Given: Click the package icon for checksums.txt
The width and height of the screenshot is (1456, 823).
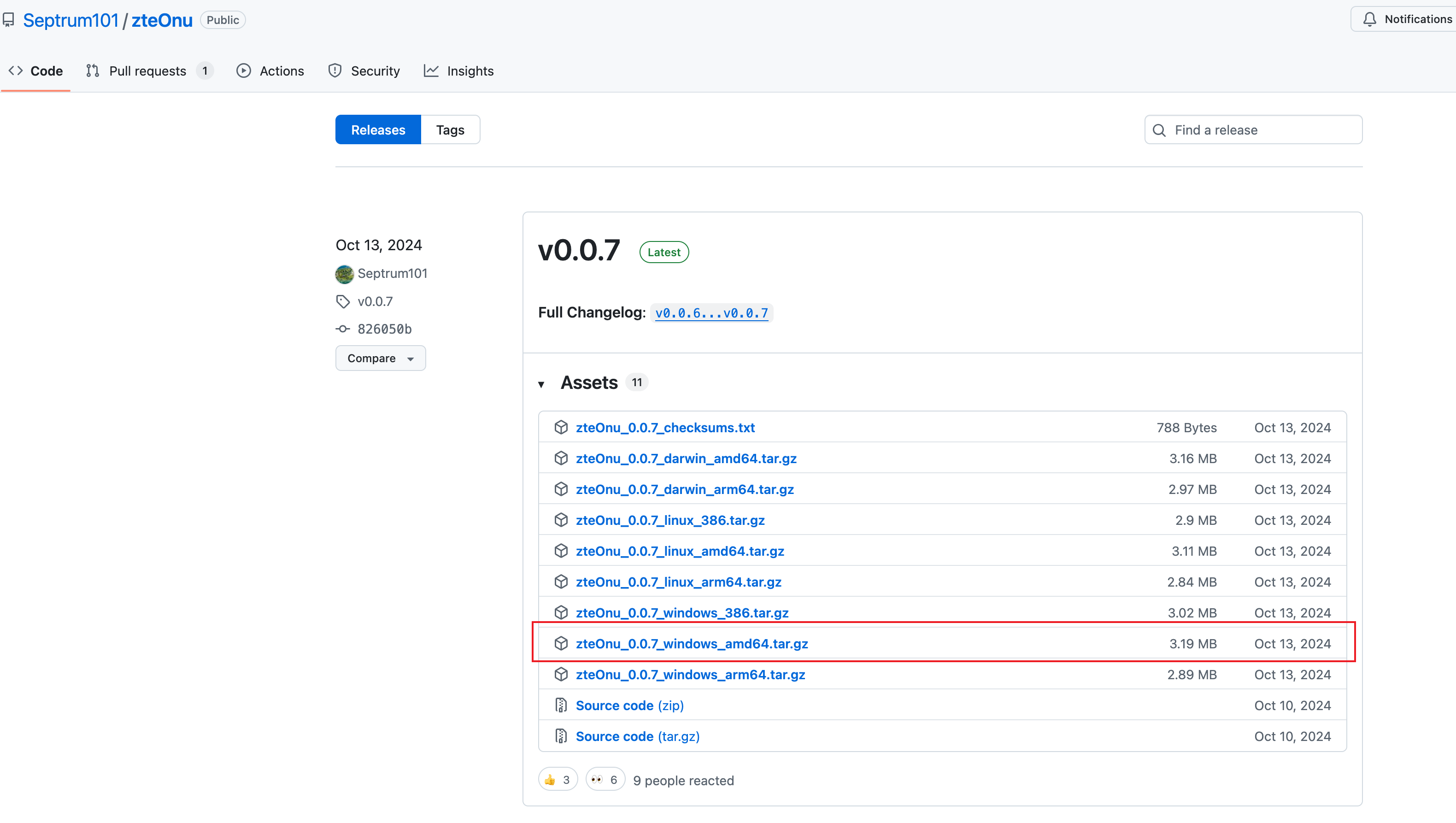Looking at the screenshot, I should pos(561,427).
